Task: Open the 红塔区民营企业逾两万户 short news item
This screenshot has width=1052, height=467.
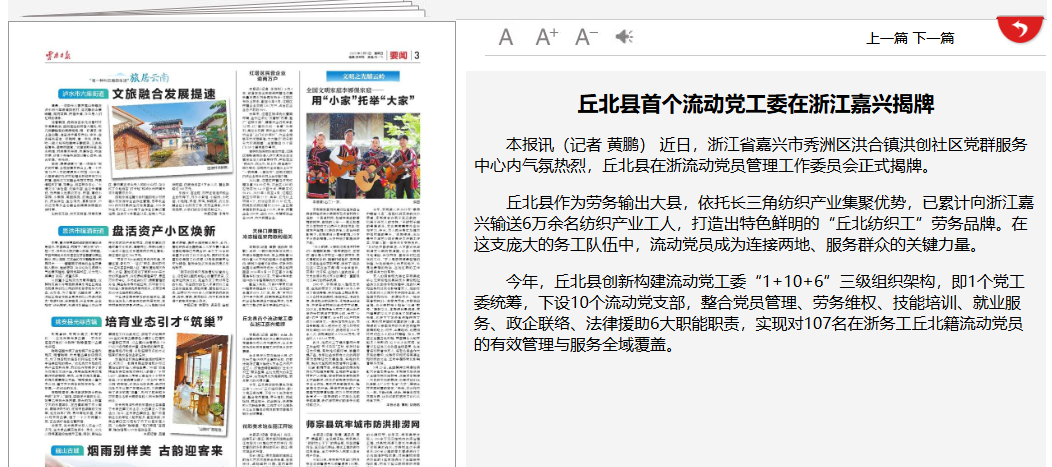Action: [266, 74]
